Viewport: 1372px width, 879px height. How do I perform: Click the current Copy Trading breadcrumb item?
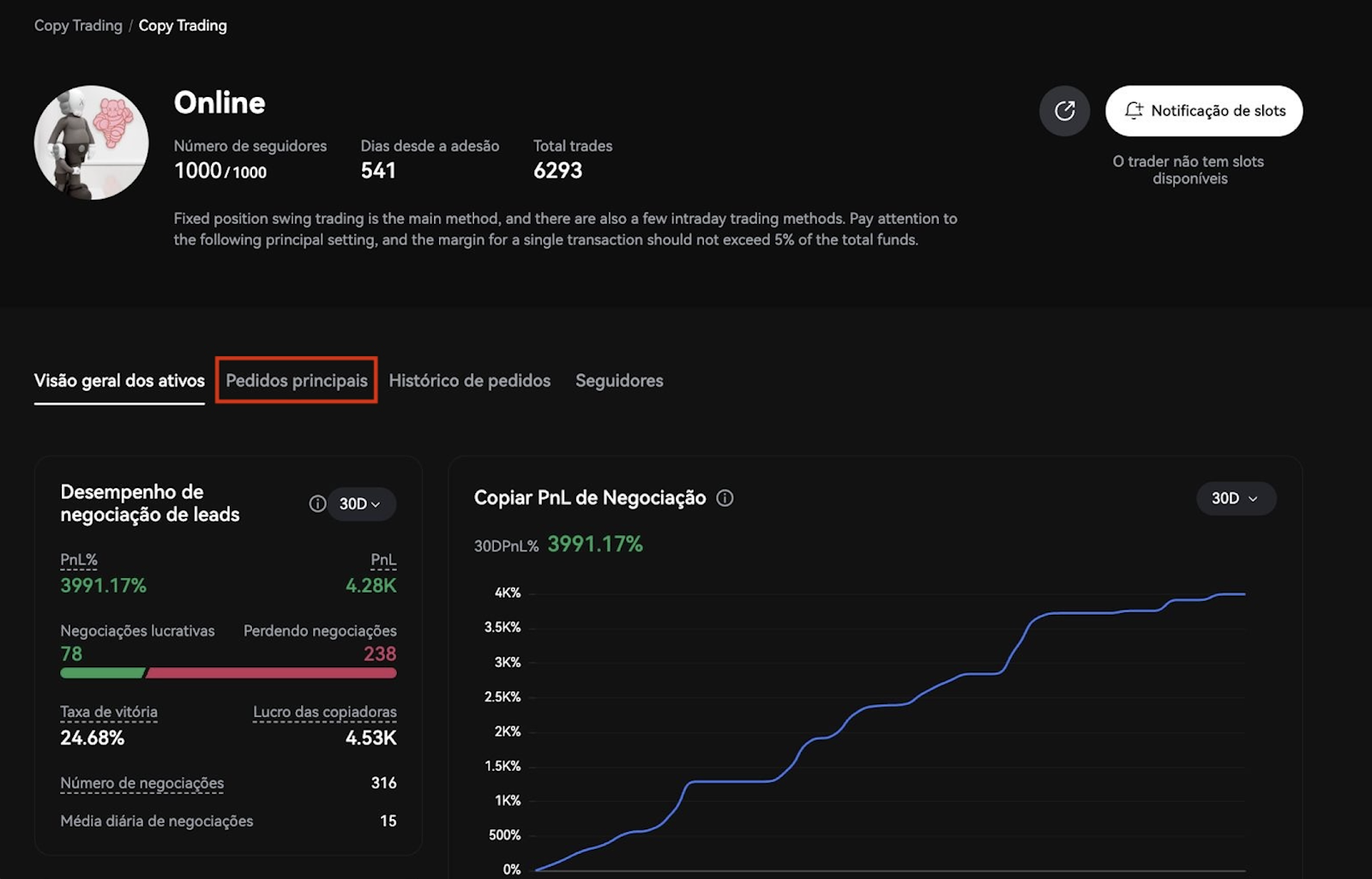click(183, 26)
